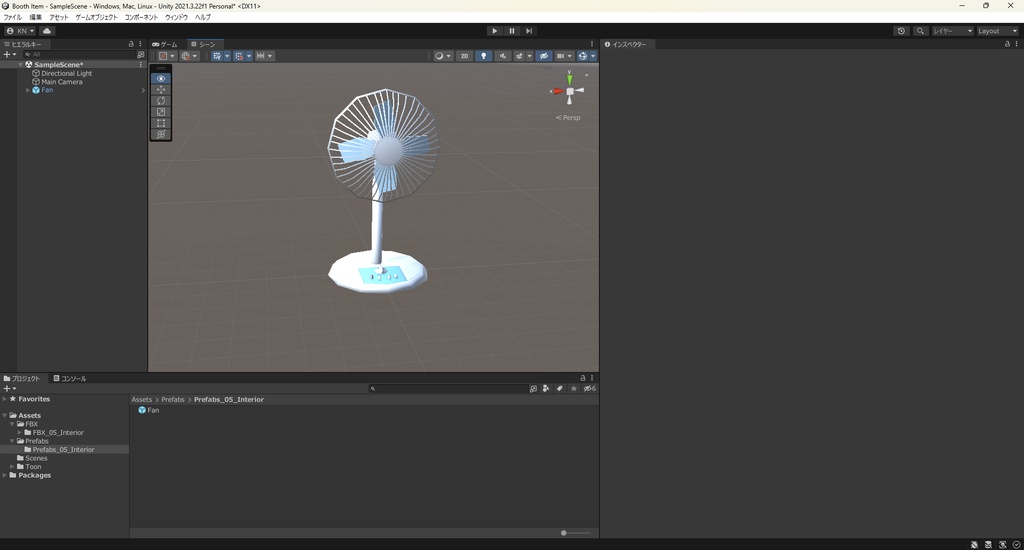Select the Scale tool in scene overlay
Viewport: 1024px width, 550px height.
[161, 112]
